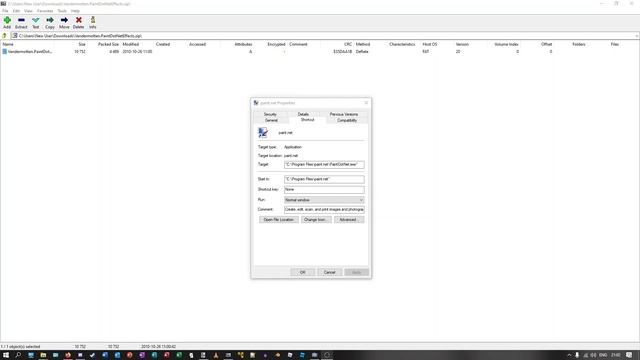
Task: Open the Help menu
Action: (76, 11)
